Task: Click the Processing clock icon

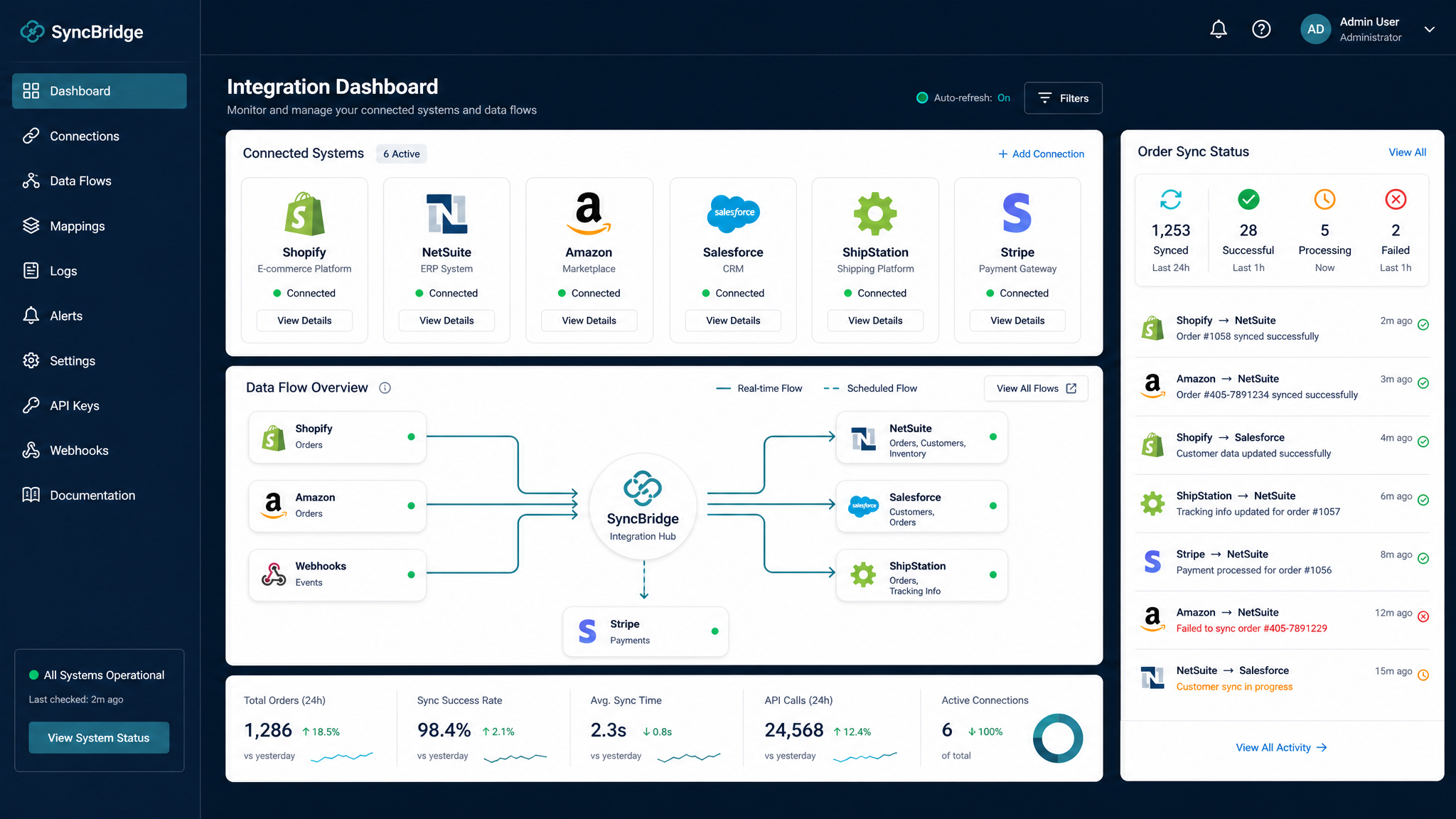Action: click(x=1324, y=199)
